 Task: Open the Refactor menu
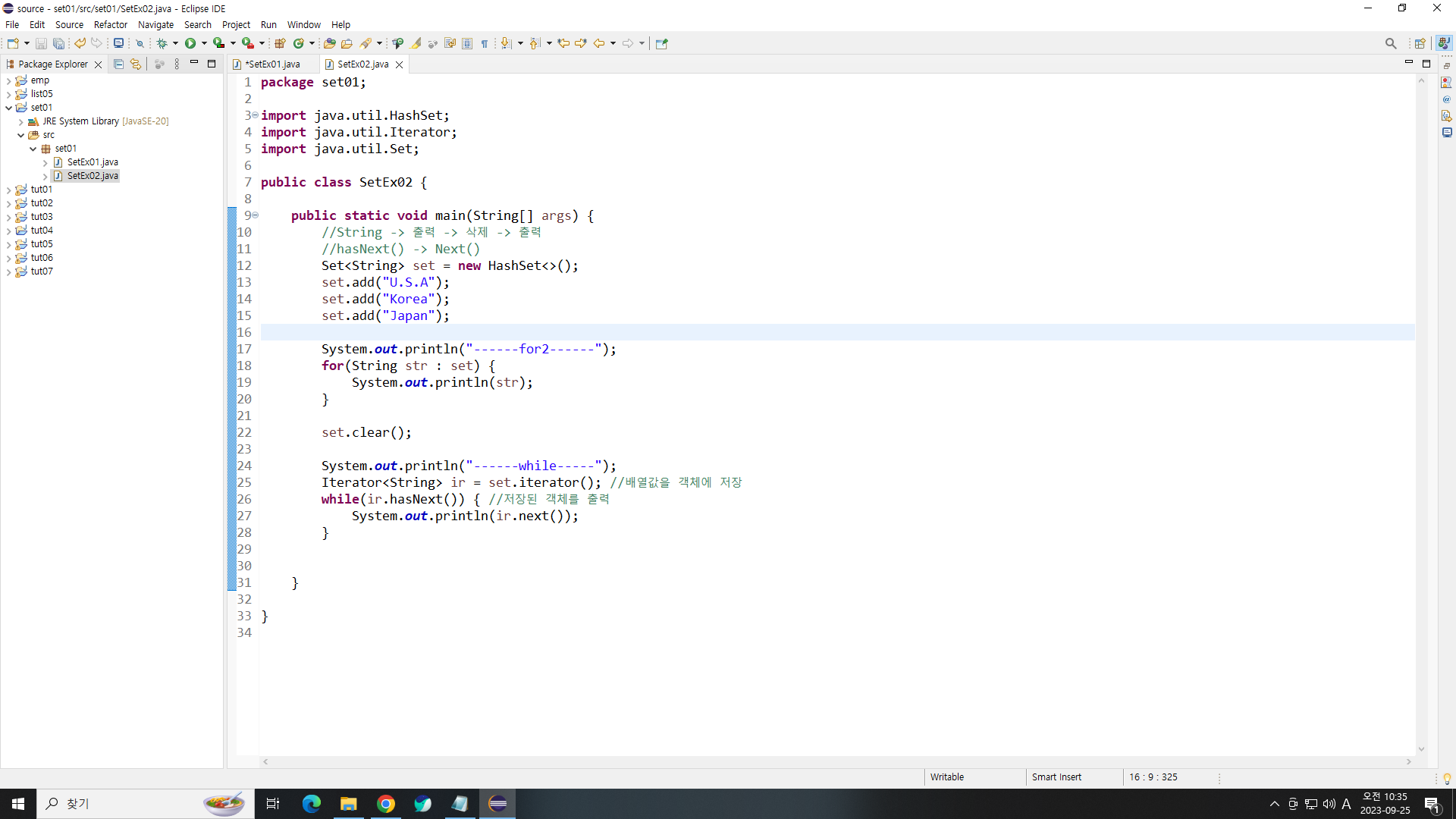point(110,24)
